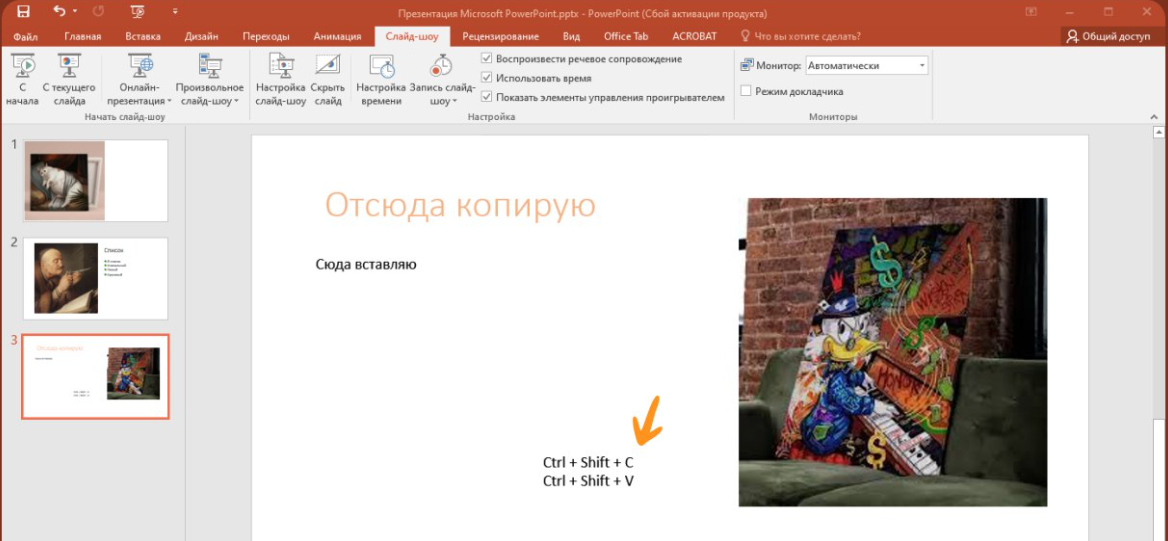1168x541 pixels.
Task: Click the window title 'Презентация Microsoft PowerPoint.pptx'
Action: 489,14
